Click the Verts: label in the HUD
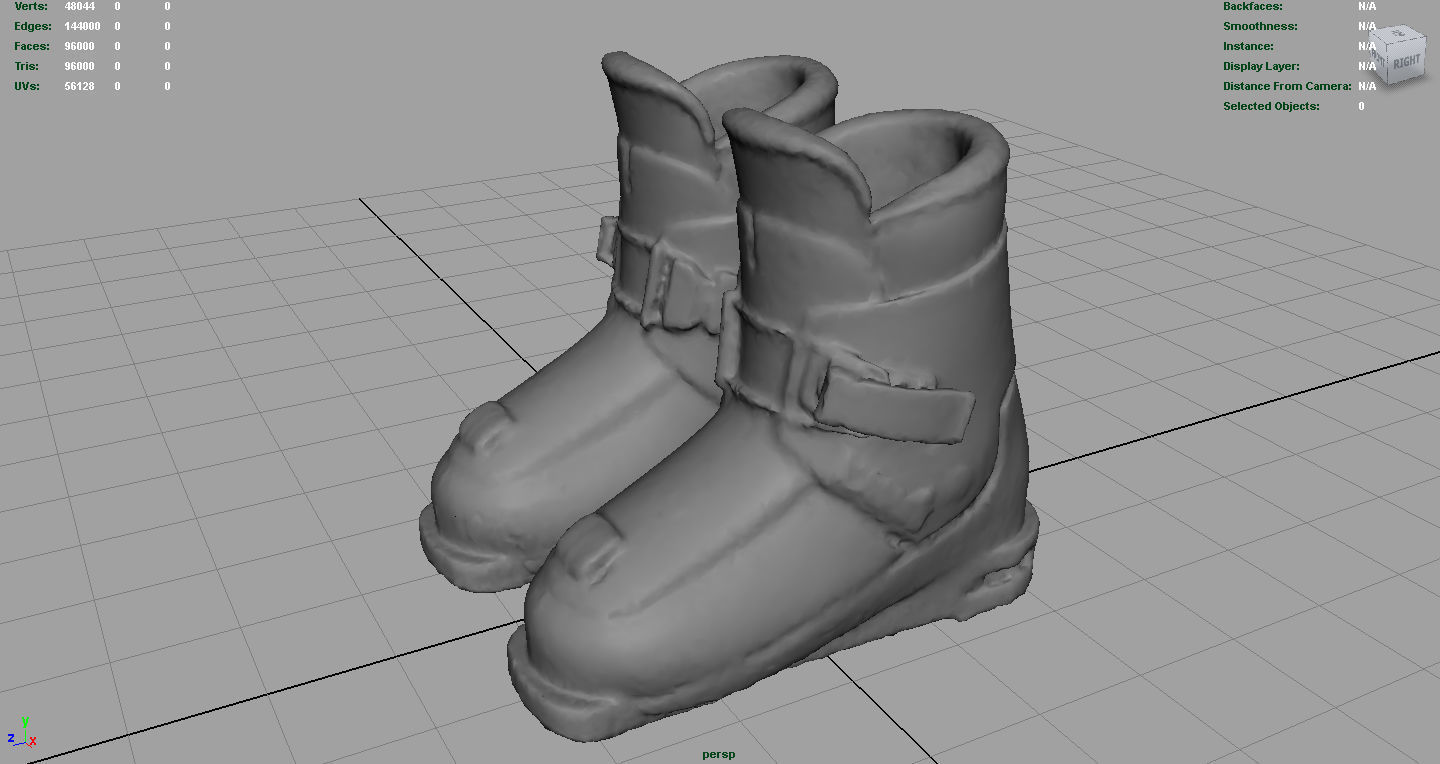The image size is (1440, 764). (x=31, y=6)
